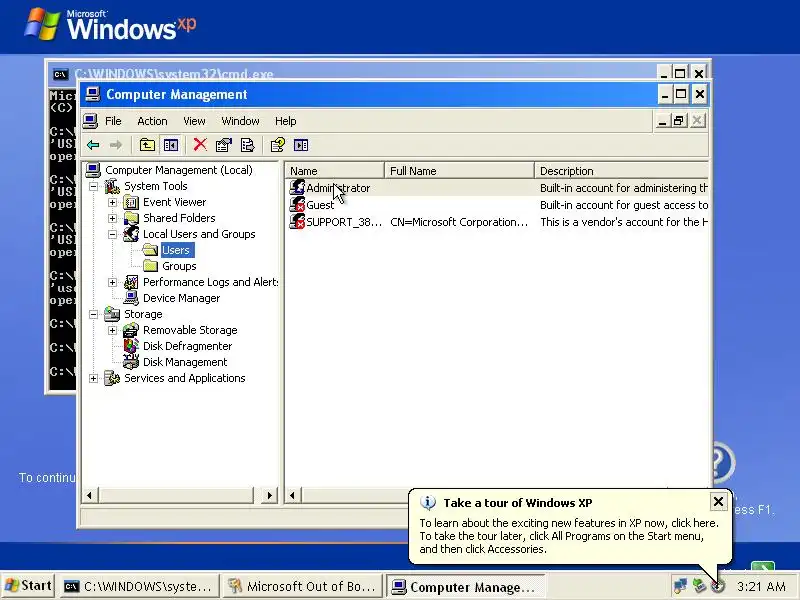Click Computer Management taskbar button

pyautogui.click(x=466, y=587)
